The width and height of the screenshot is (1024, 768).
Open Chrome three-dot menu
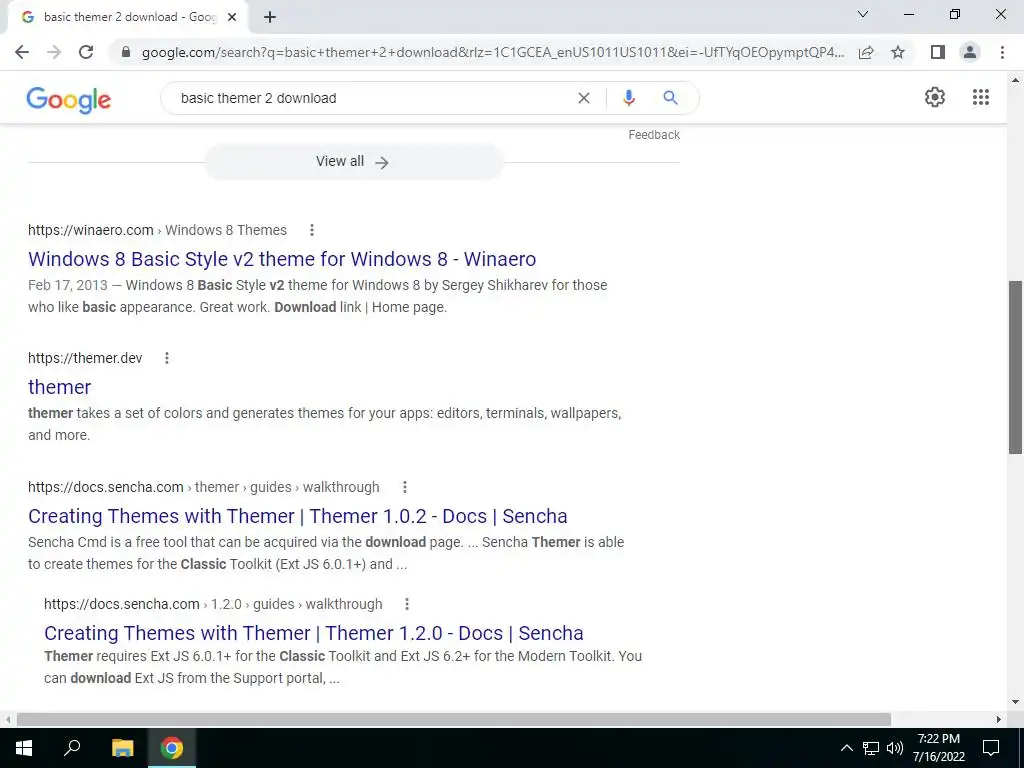(1002, 52)
